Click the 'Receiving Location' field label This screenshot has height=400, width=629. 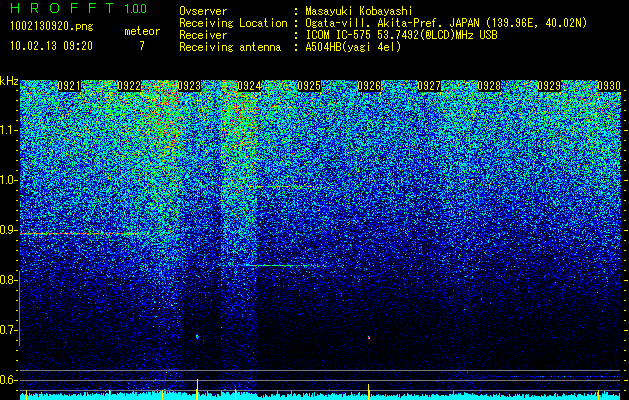233,23
